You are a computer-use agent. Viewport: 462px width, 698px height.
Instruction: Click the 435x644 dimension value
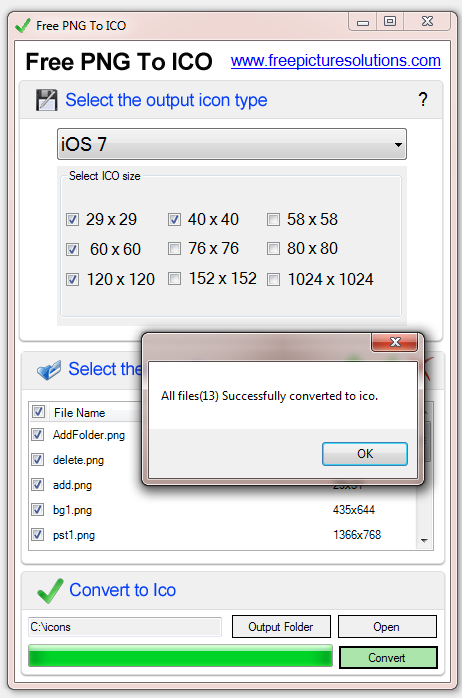[354, 510]
